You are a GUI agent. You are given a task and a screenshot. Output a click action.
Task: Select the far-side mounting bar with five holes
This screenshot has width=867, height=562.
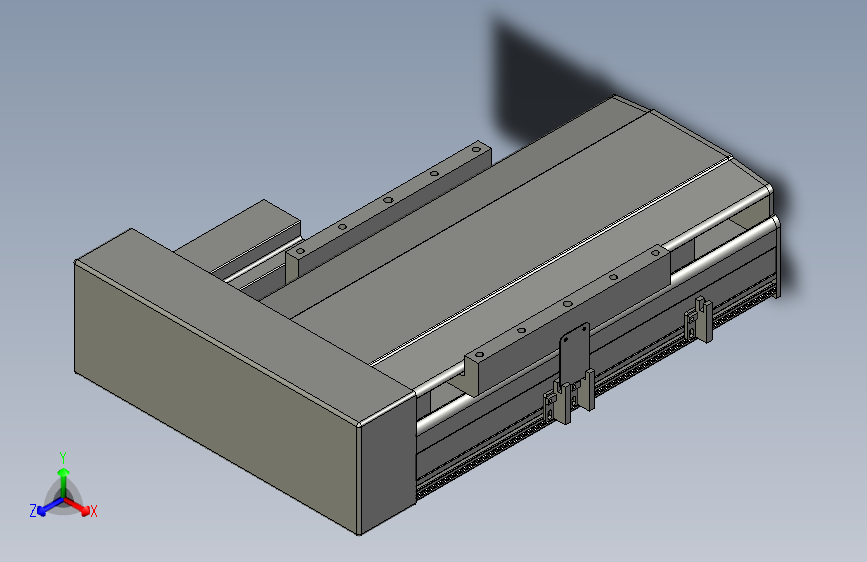coord(388,210)
